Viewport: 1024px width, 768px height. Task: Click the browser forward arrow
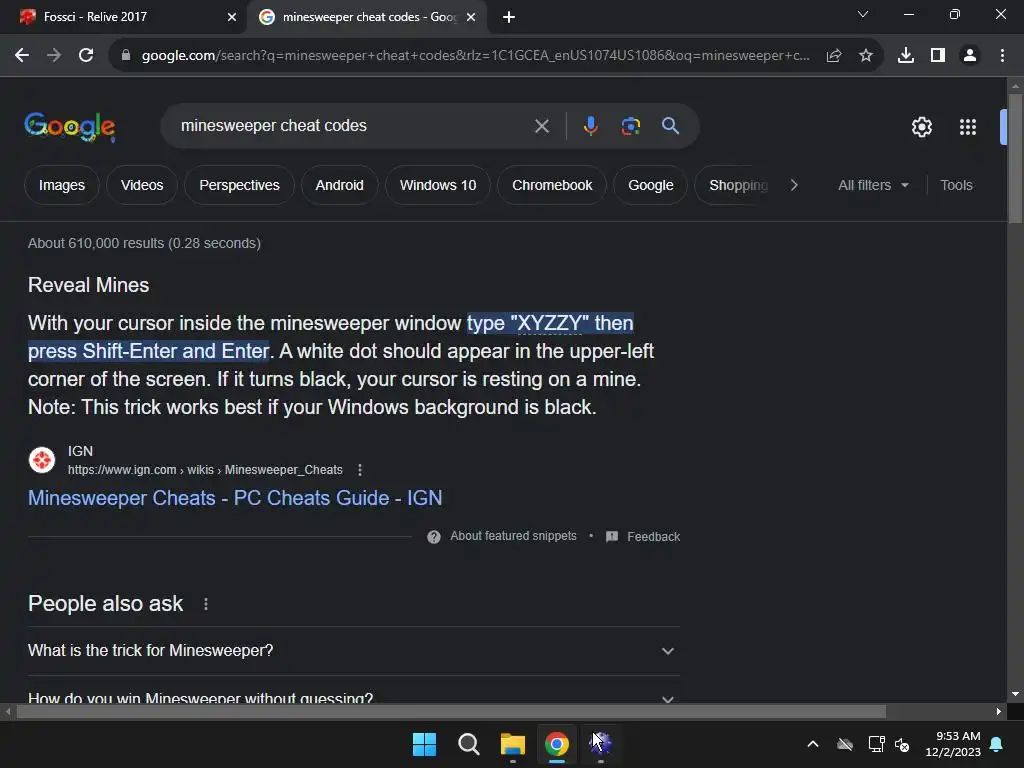click(x=54, y=56)
